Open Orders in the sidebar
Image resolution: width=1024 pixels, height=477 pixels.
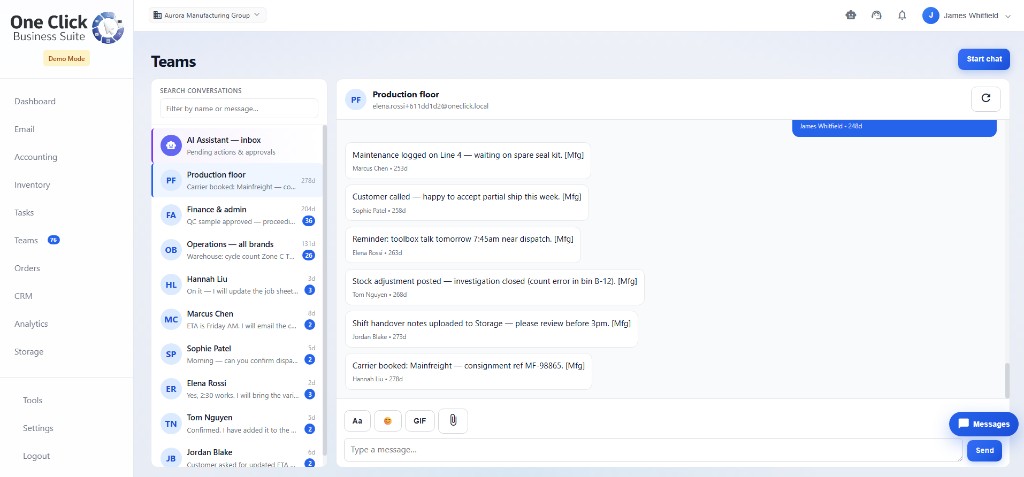point(27,268)
